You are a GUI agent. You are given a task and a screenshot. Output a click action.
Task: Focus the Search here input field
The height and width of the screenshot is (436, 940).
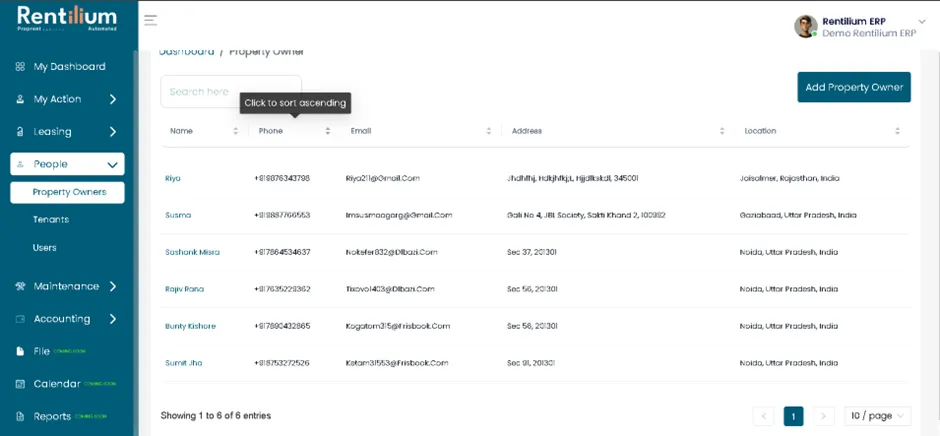pyautogui.click(x=231, y=91)
